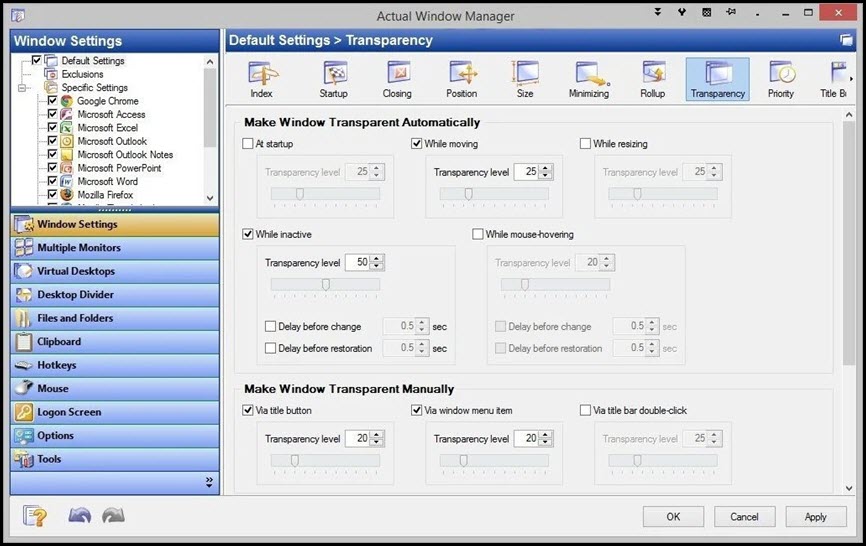Screen dimensions: 866x546
Task: Click the Exclusions icon in tree
Action: coord(51,74)
